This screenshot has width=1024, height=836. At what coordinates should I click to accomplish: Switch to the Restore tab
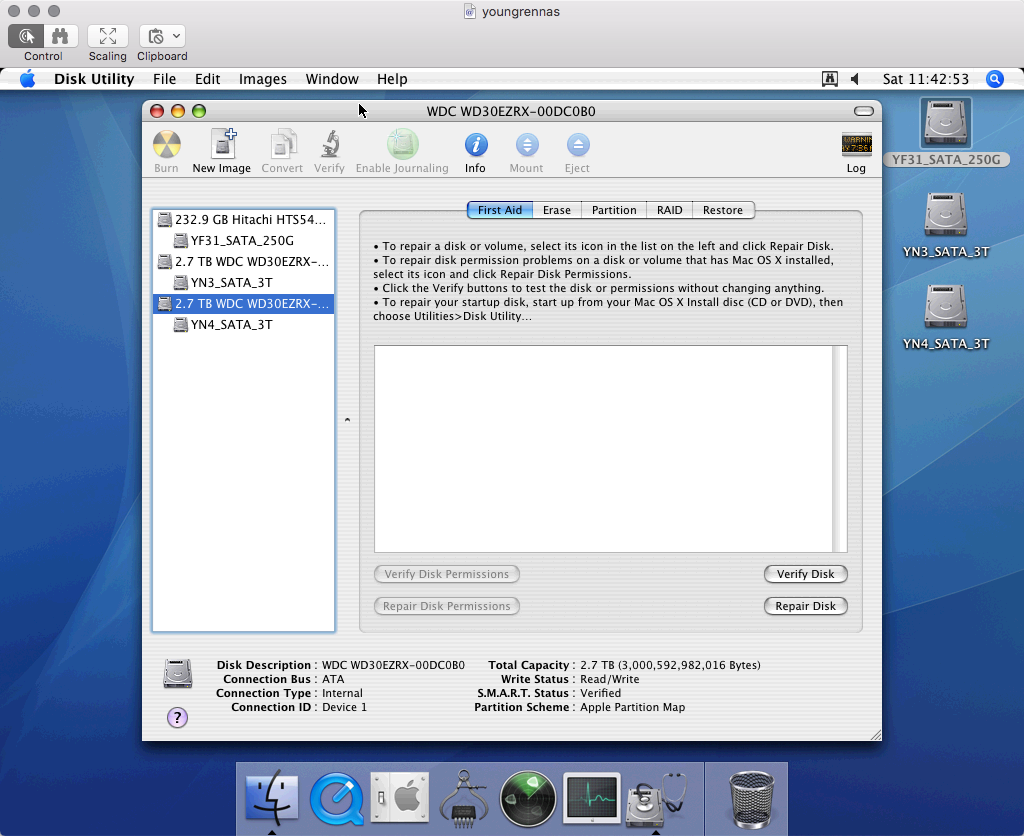pos(723,210)
